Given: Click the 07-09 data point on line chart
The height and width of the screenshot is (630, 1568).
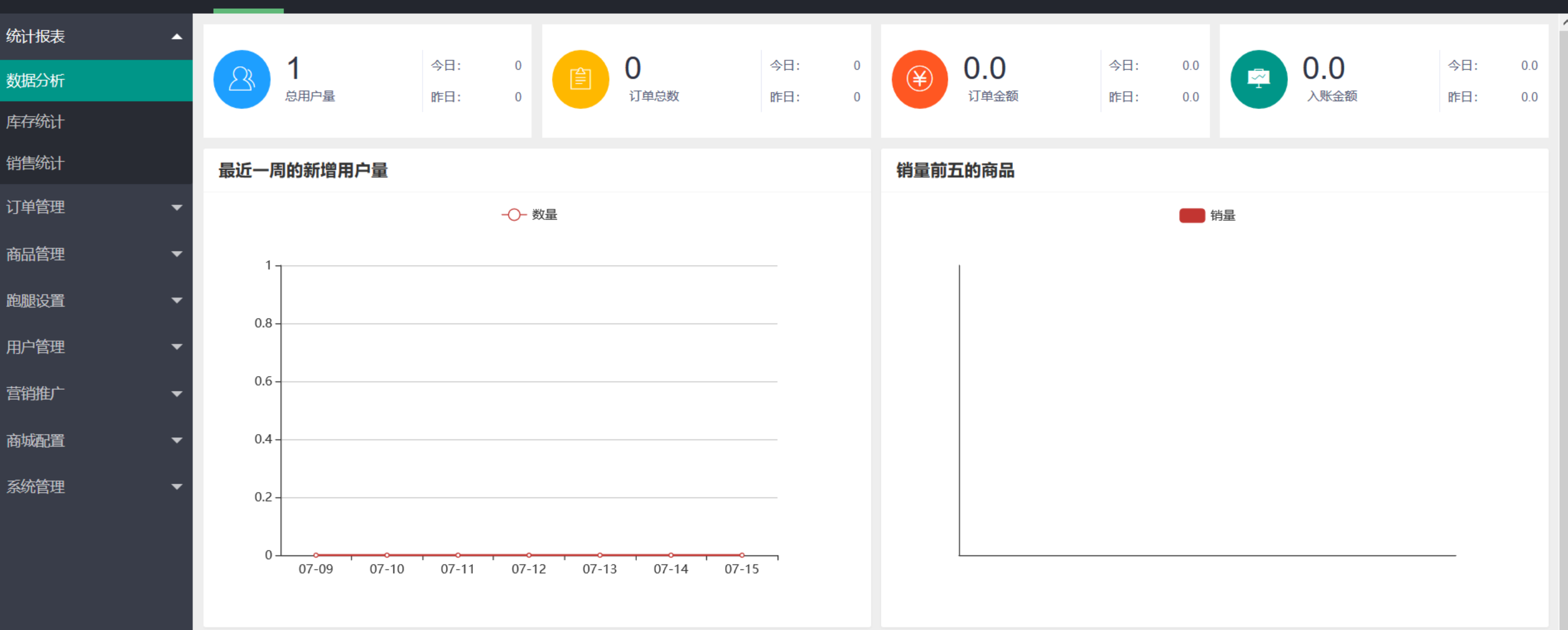Looking at the screenshot, I should pos(316,555).
